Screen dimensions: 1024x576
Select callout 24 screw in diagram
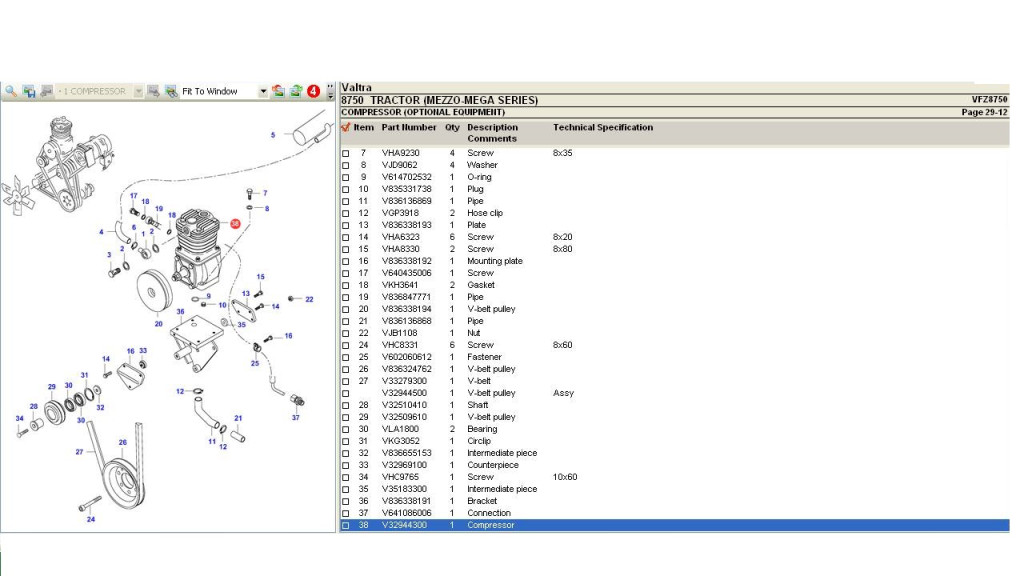[x=91, y=520]
